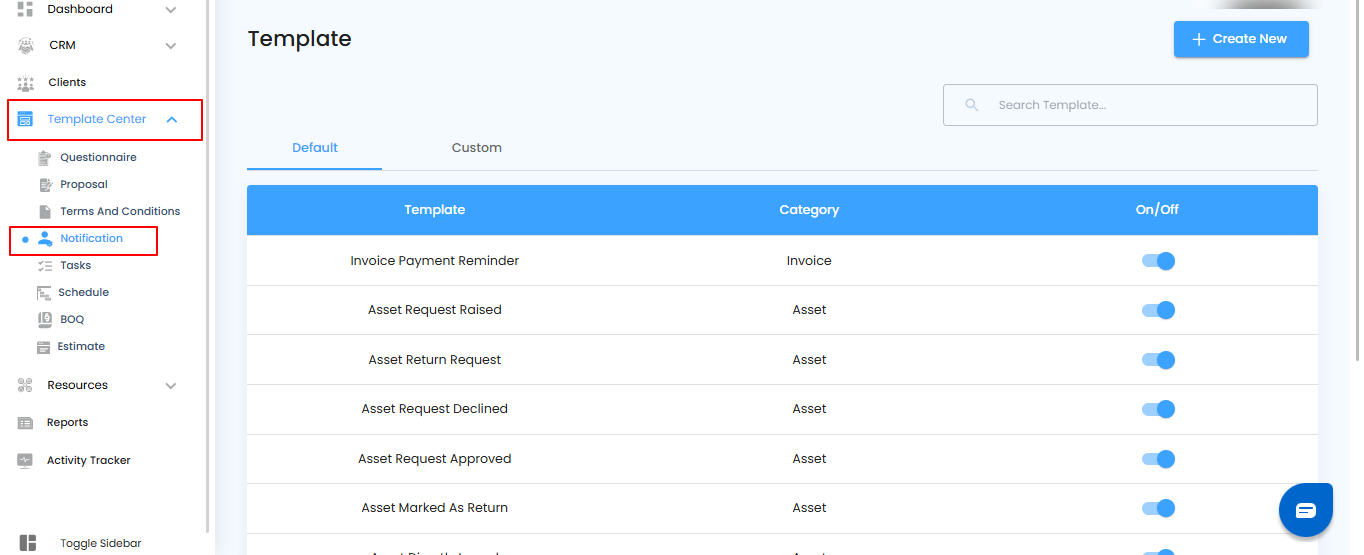The height and width of the screenshot is (555, 1364).
Task: Click the Proposal document icon
Action: 44,185
